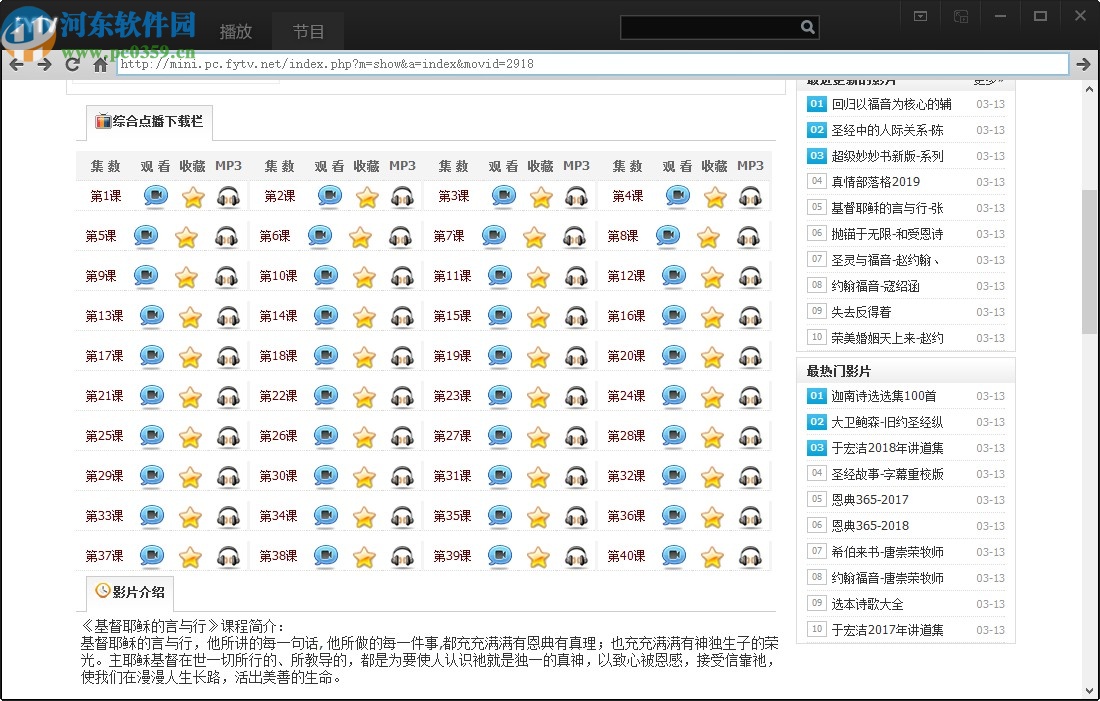The width and height of the screenshot is (1100, 701).
Task: Open the 播放 menu
Action: [x=235, y=31]
